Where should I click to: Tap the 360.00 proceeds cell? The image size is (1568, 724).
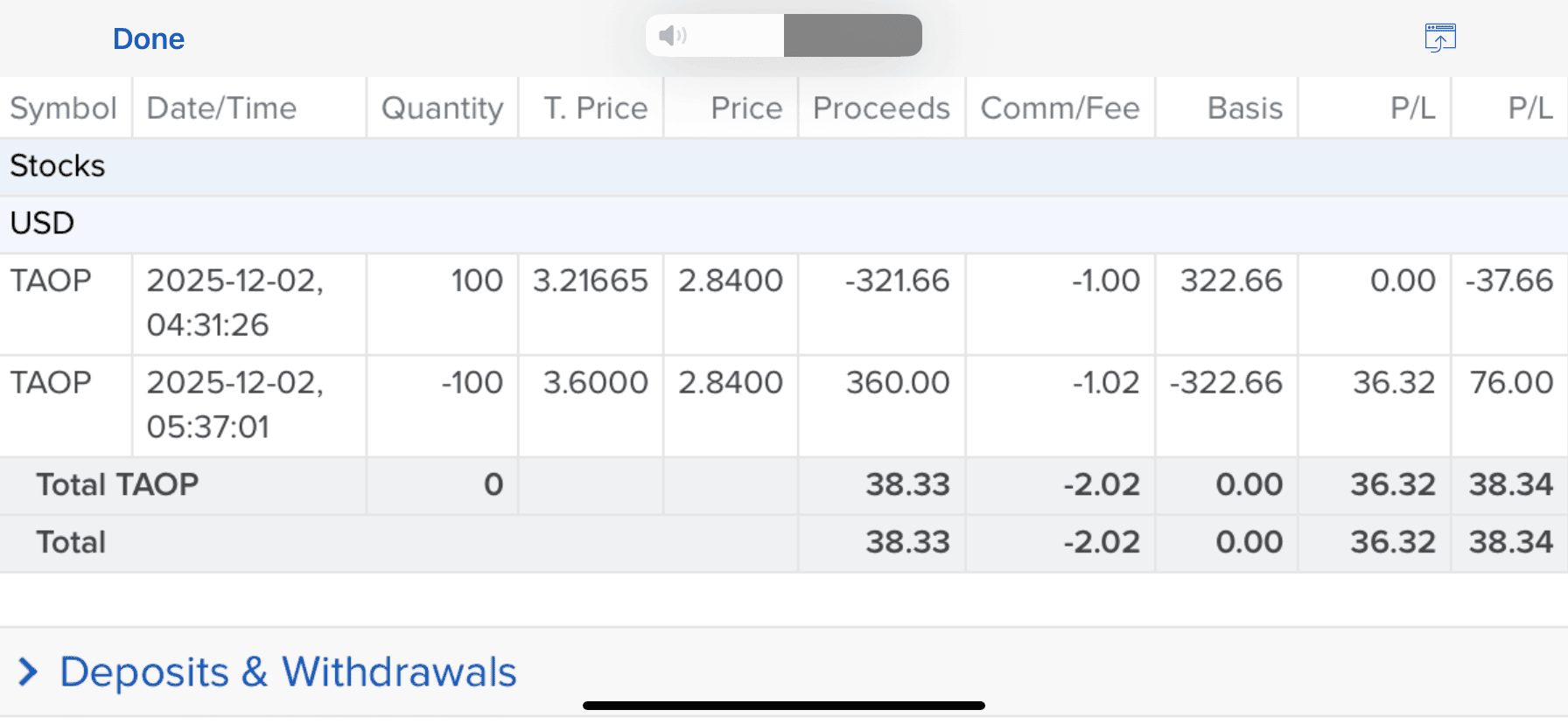pyautogui.click(x=897, y=383)
